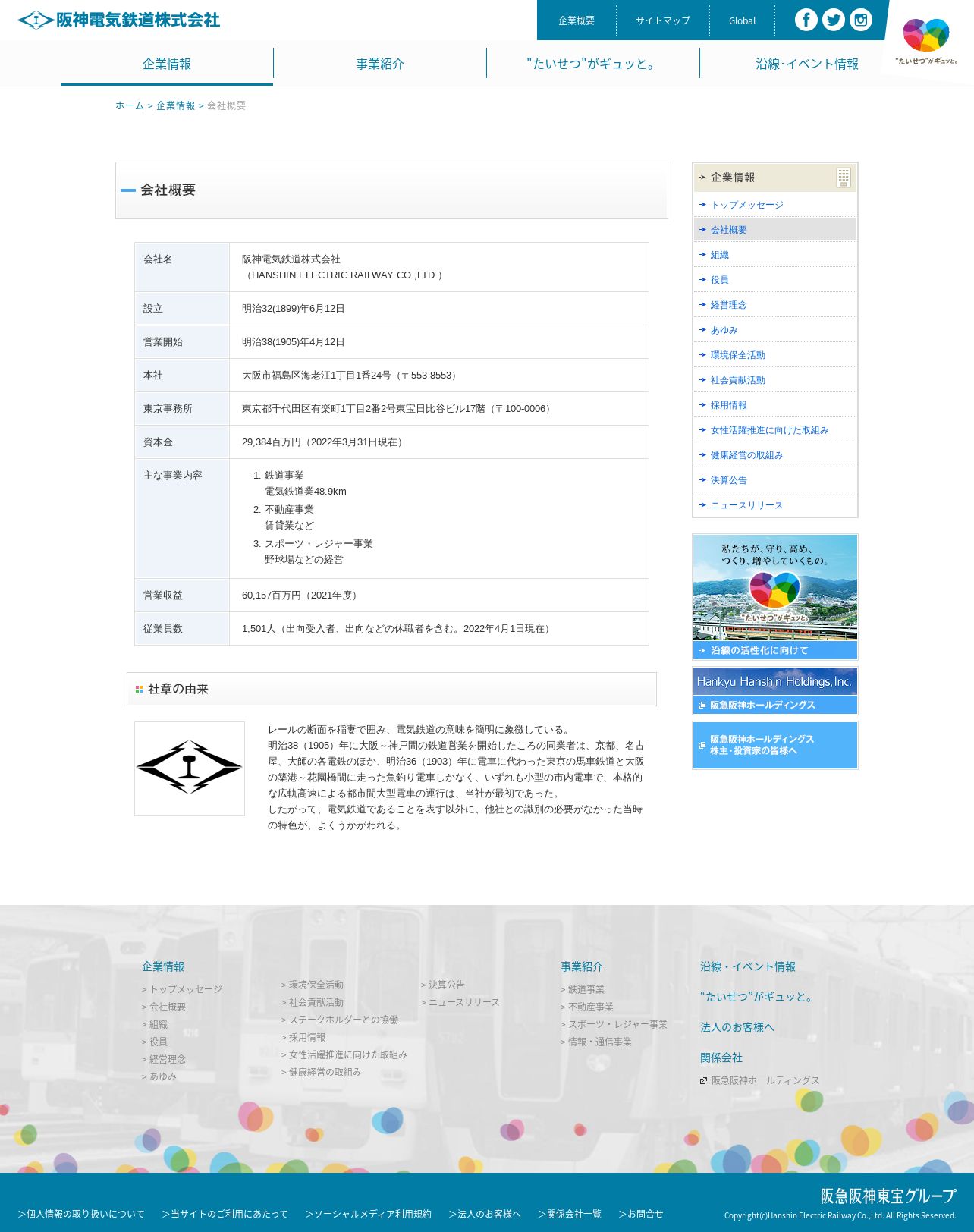Viewport: 974px width, 1232px height.
Task: Open 社会貢献活動 in sidebar menu
Action: 774,380
